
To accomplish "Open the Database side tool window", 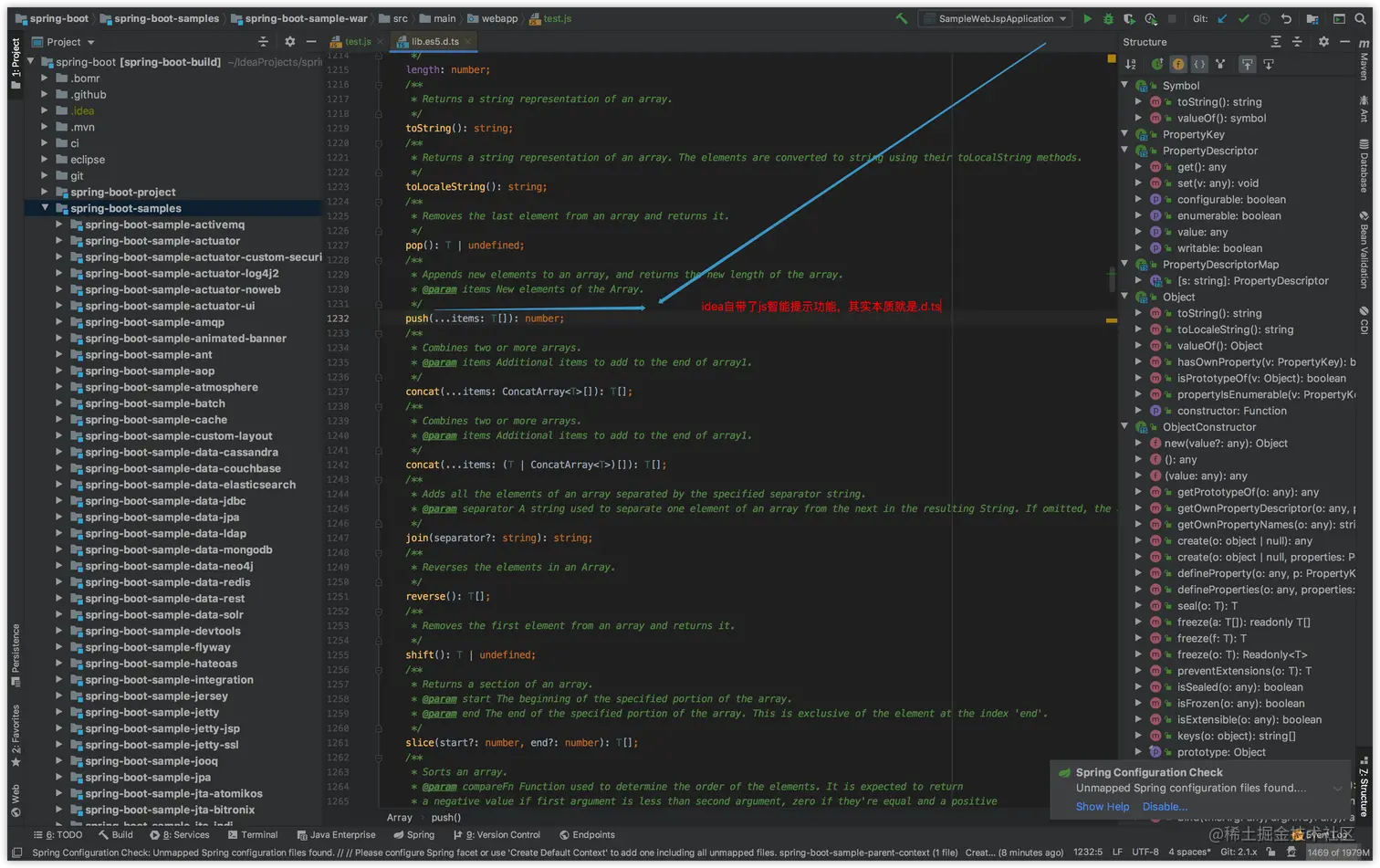I will tap(1364, 166).
